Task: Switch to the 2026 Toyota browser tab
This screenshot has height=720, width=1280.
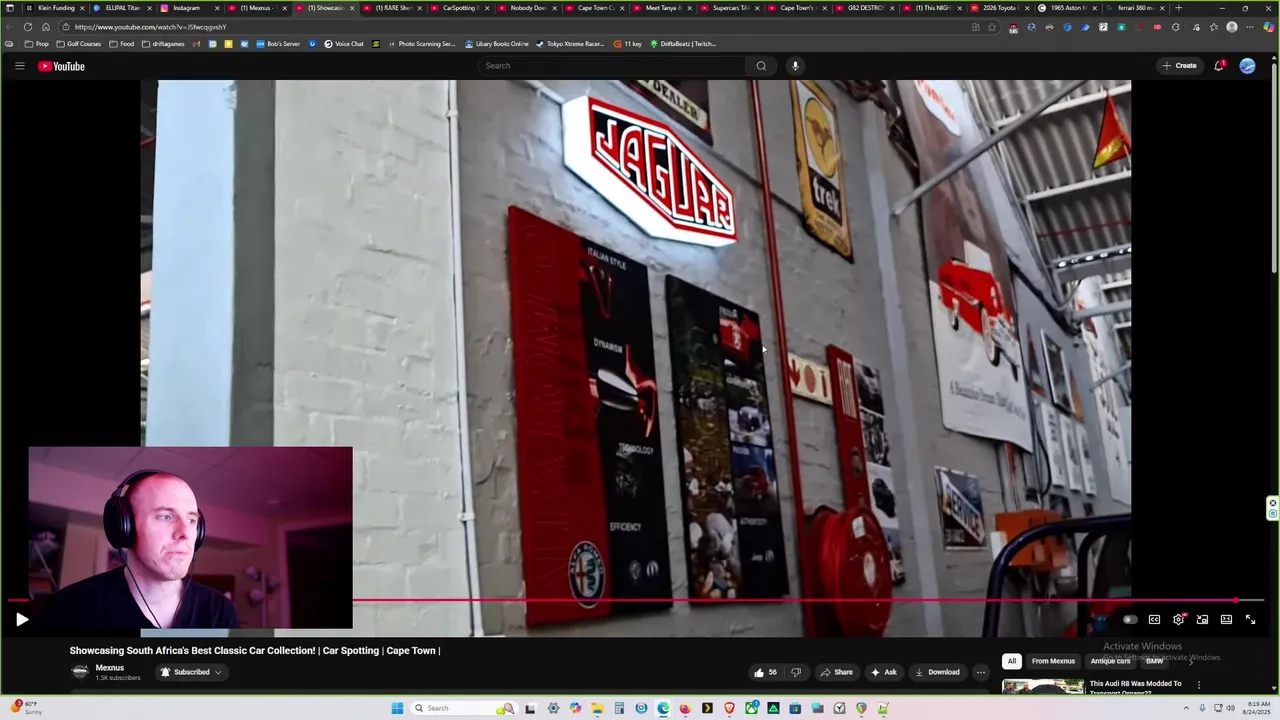Action: [1000, 8]
